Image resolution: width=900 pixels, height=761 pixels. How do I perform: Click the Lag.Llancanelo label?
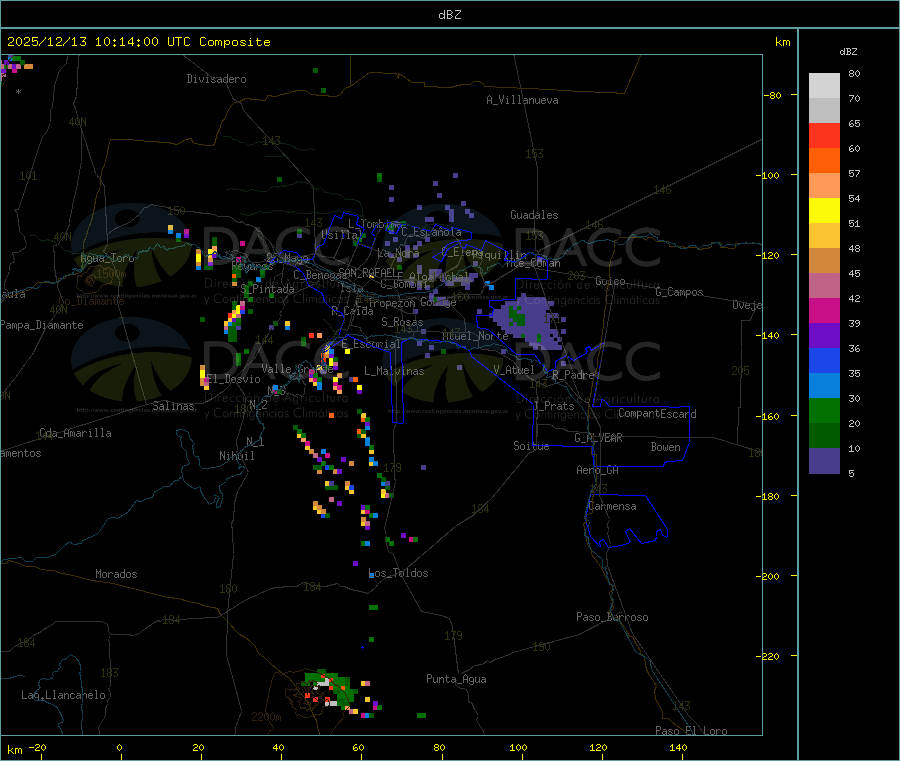(x=63, y=695)
